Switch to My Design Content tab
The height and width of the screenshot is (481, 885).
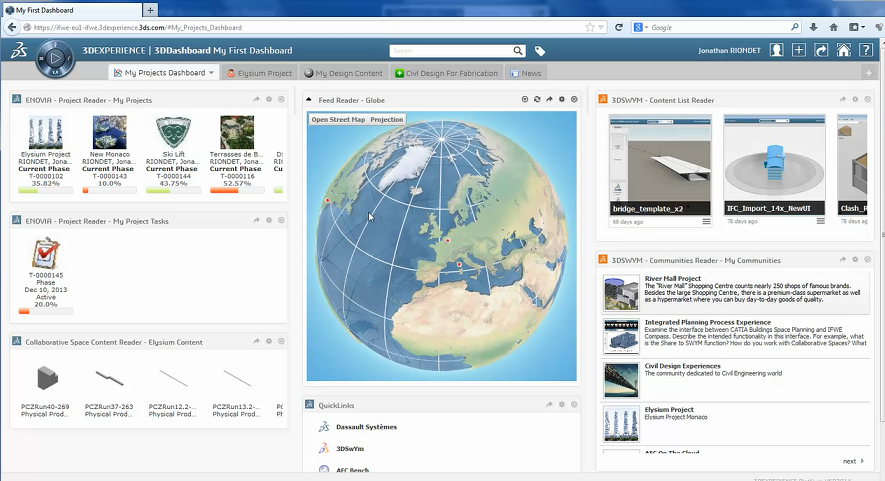(343, 73)
